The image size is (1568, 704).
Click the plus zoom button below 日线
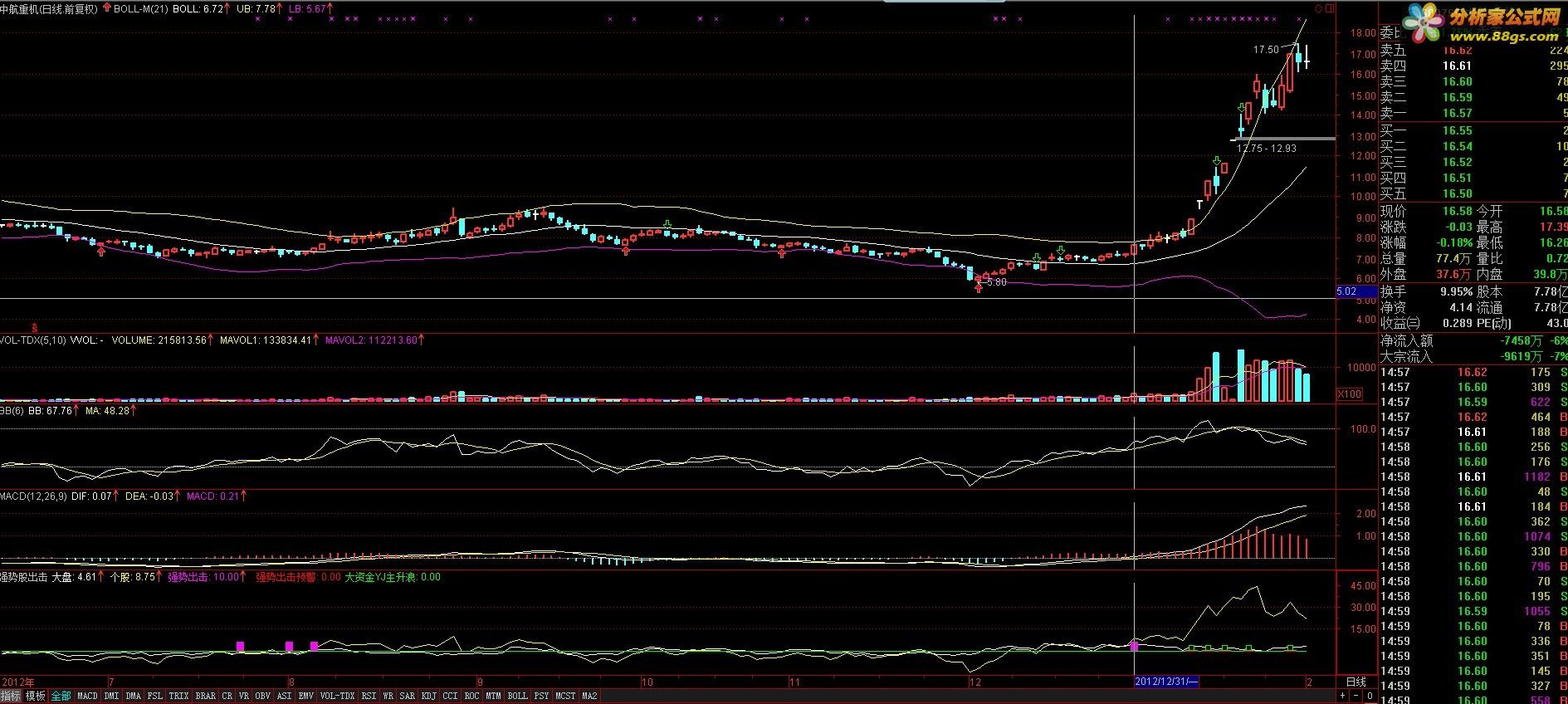[x=1344, y=697]
